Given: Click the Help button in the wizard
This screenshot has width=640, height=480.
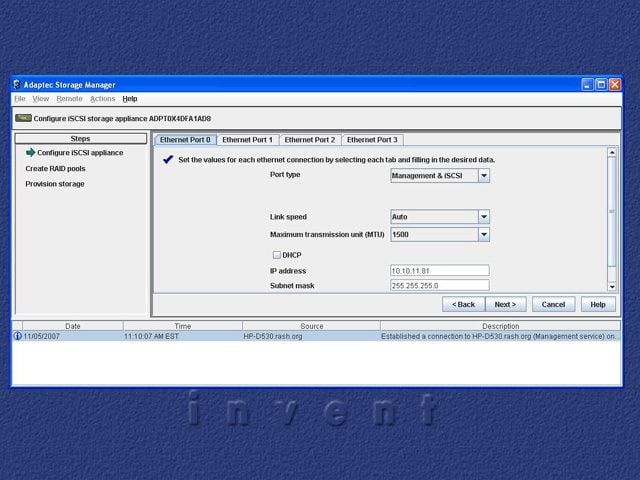Looking at the screenshot, I should point(598,304).
